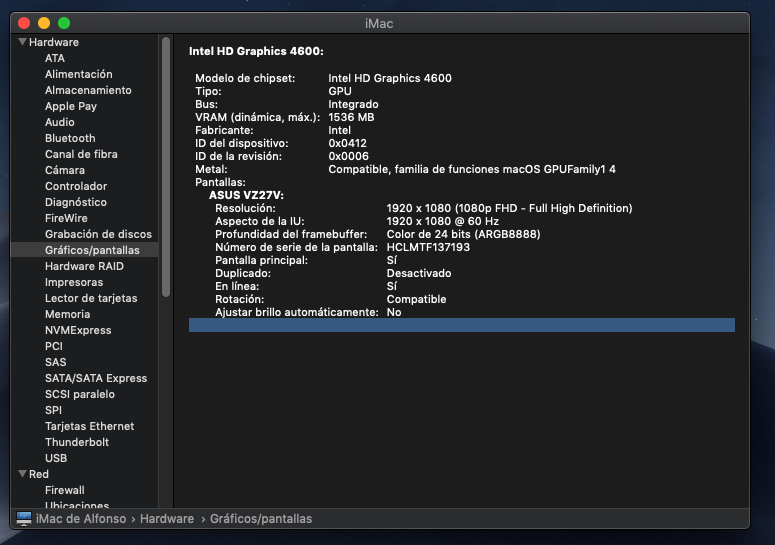Select ATA in sidebar
Screen dimensions: 775x545
tap(55, 58)
